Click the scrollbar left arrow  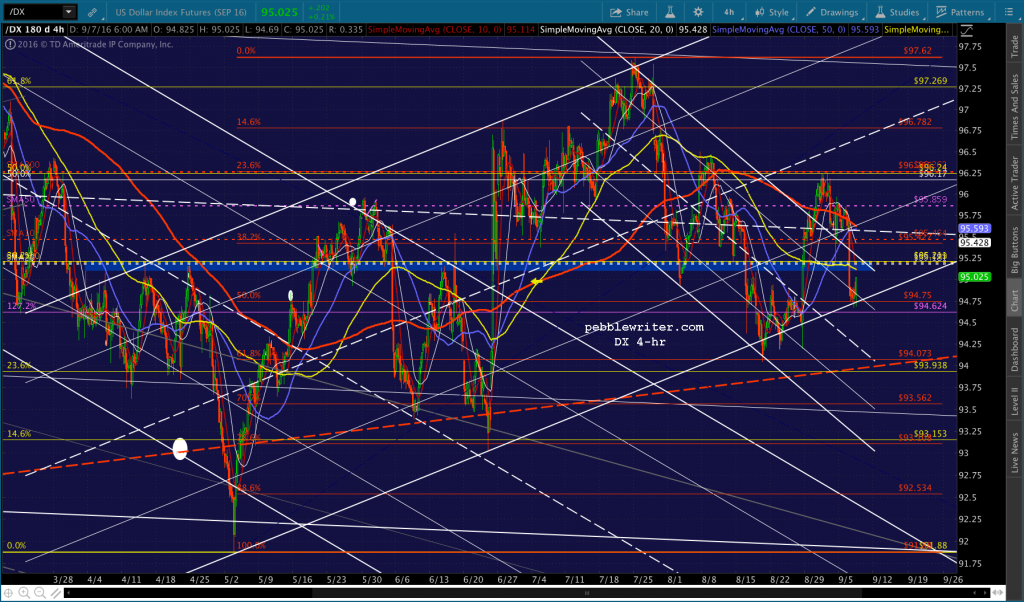pyautogui.click(x=69, y=594)
